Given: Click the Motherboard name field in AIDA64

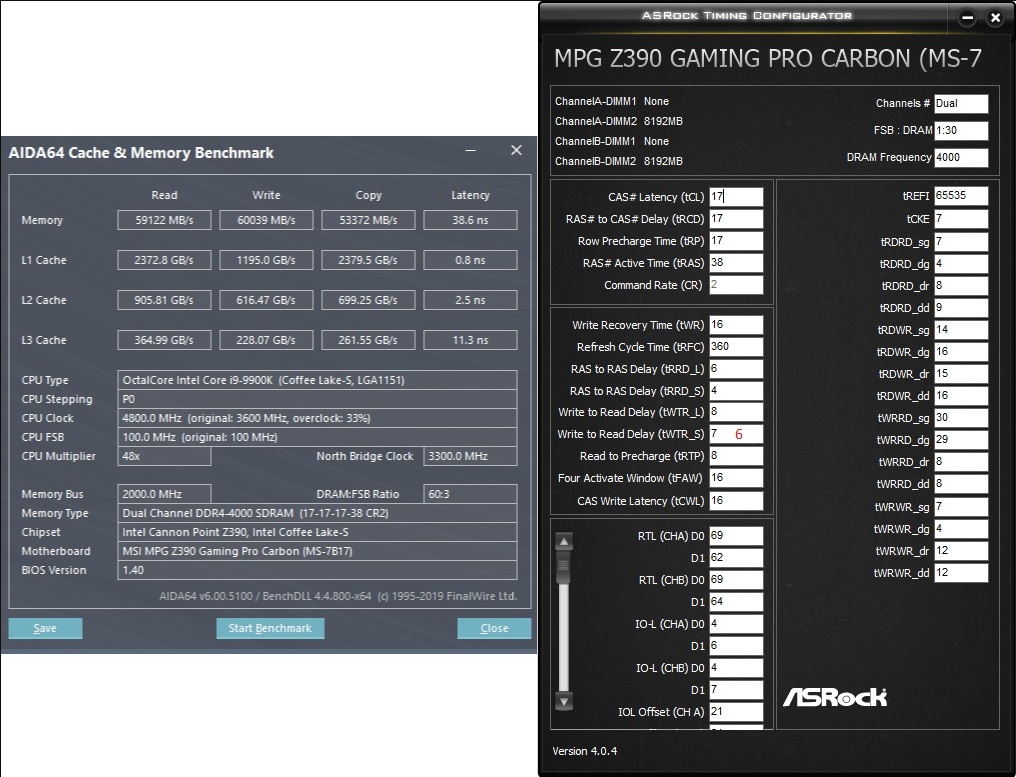Looking at the screenshot, I should 318,551.
